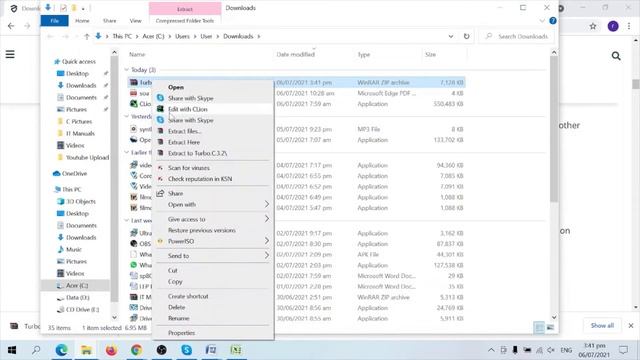Click the CLion icon in context menu
640x360 pixels.
point(160,109)
